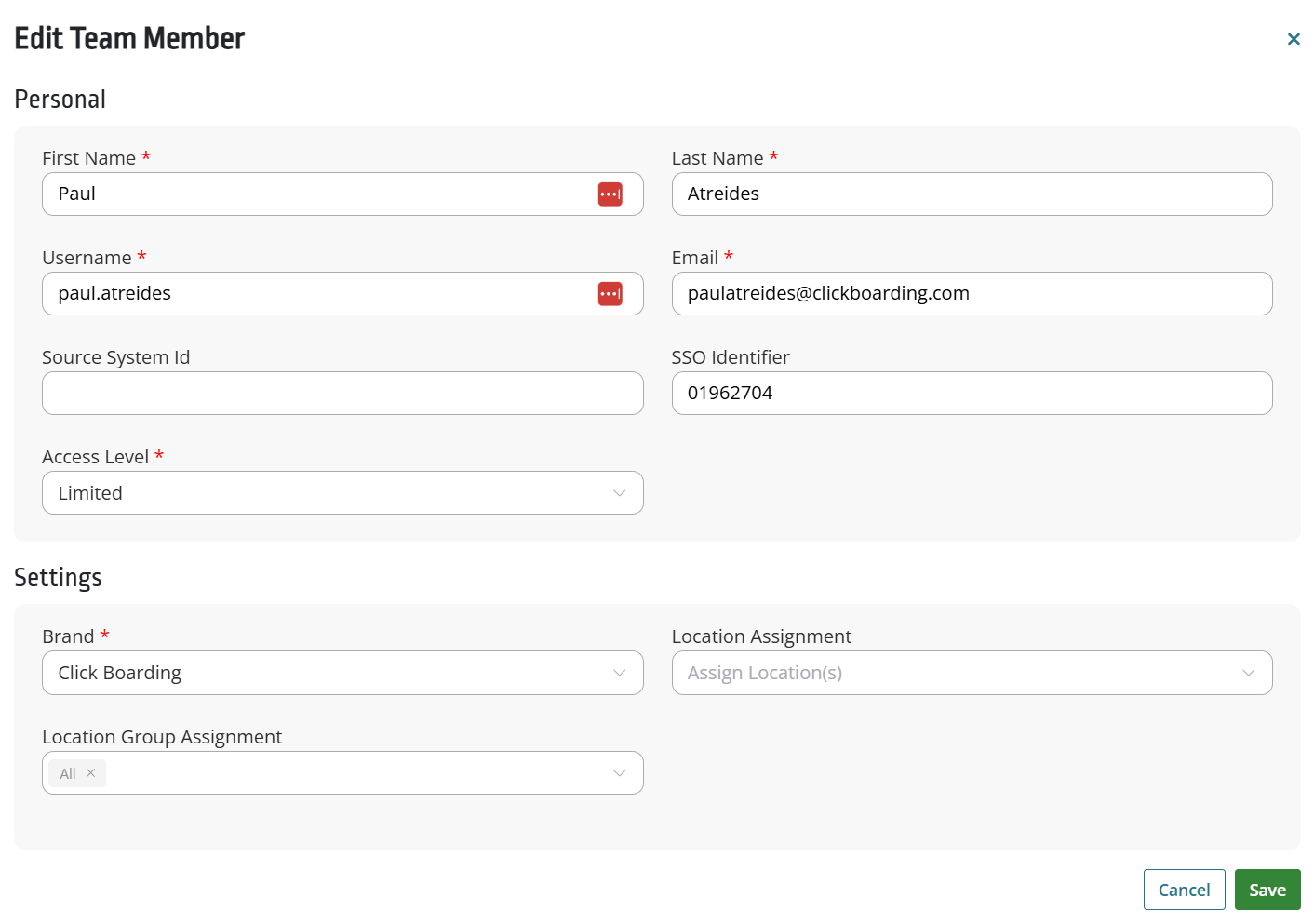Open the Brand dropdown
The image size is (1314, 924).
click(342, 673)
